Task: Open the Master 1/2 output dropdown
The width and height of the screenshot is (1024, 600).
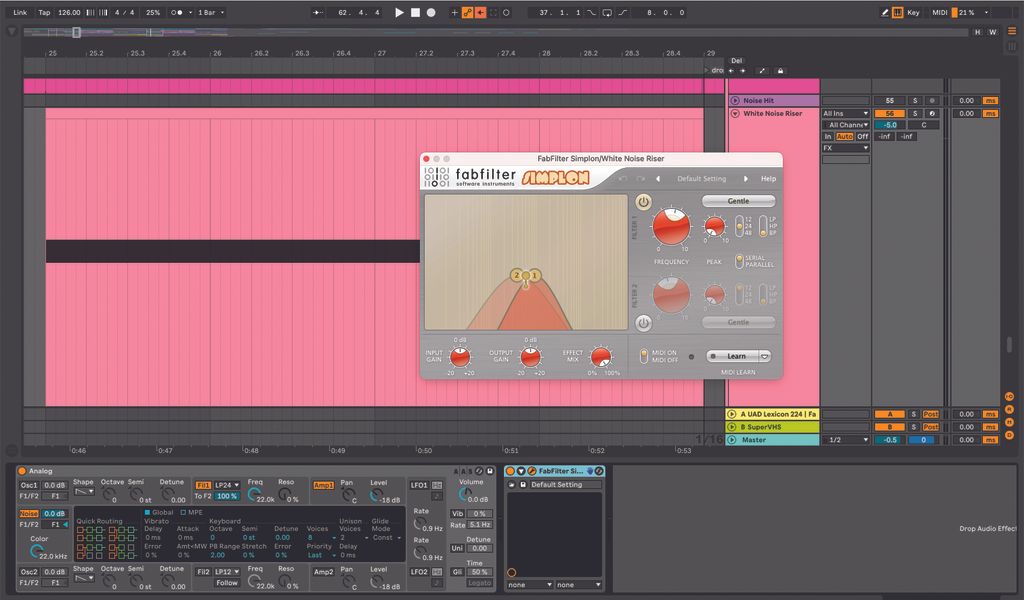Action: point(846,440)
